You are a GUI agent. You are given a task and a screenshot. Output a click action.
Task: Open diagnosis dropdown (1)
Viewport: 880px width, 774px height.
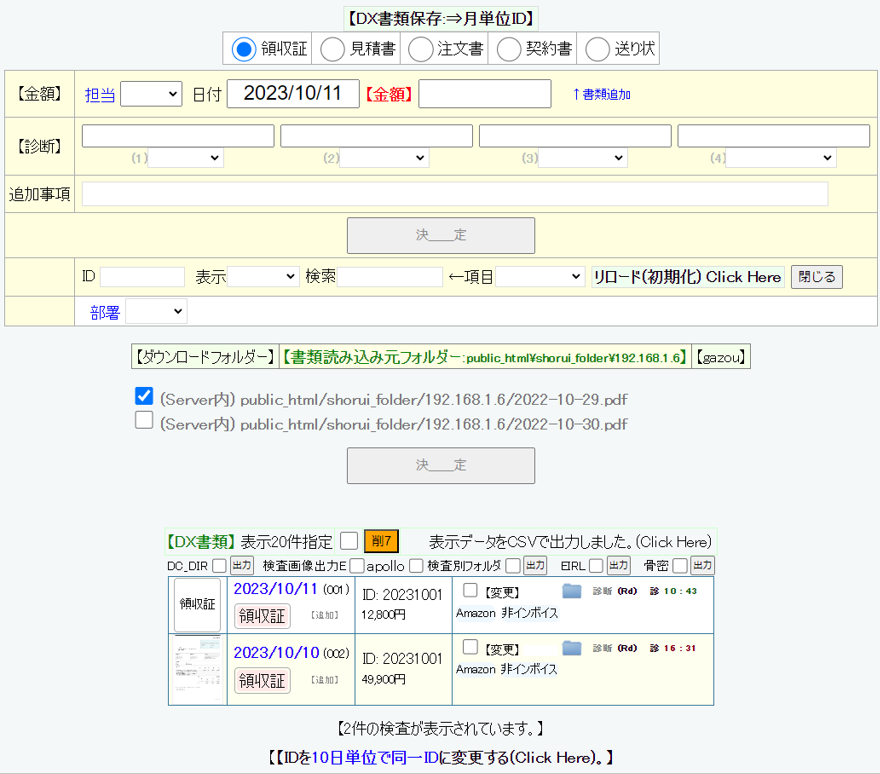[185, 158]
